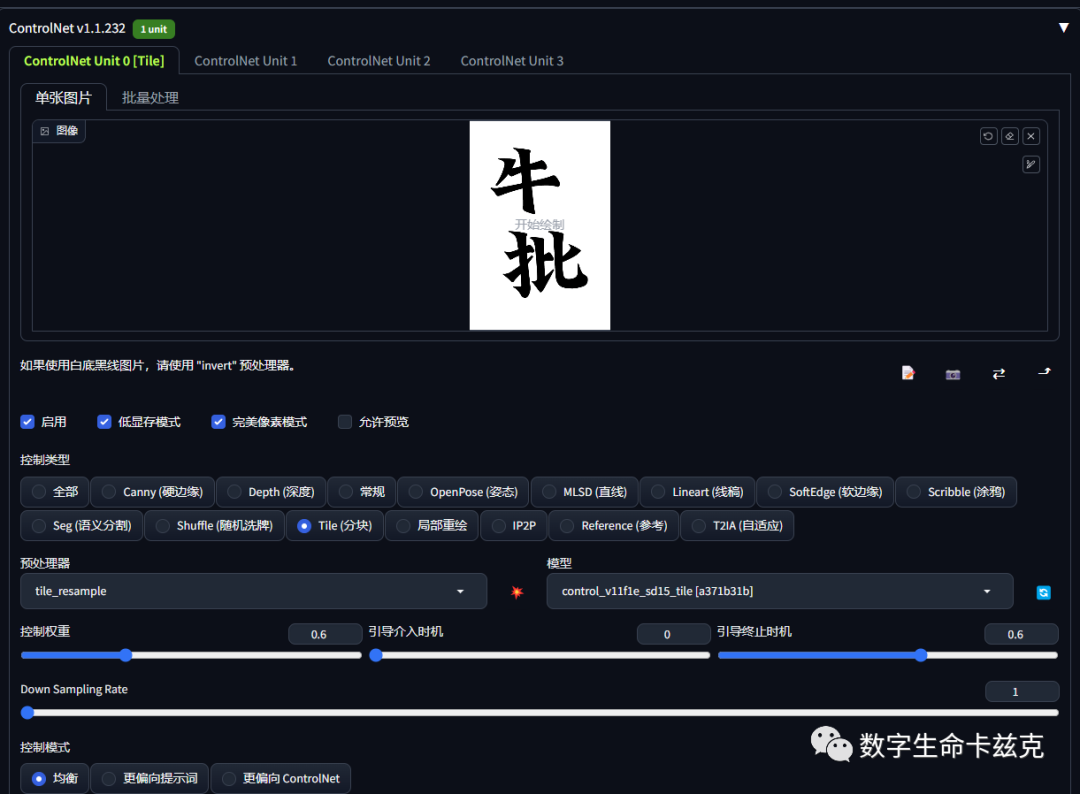The image size is (1080, 794).
Task: Collapse the ControlNet v1.1.232 panel
Action: pos(1063,28)
